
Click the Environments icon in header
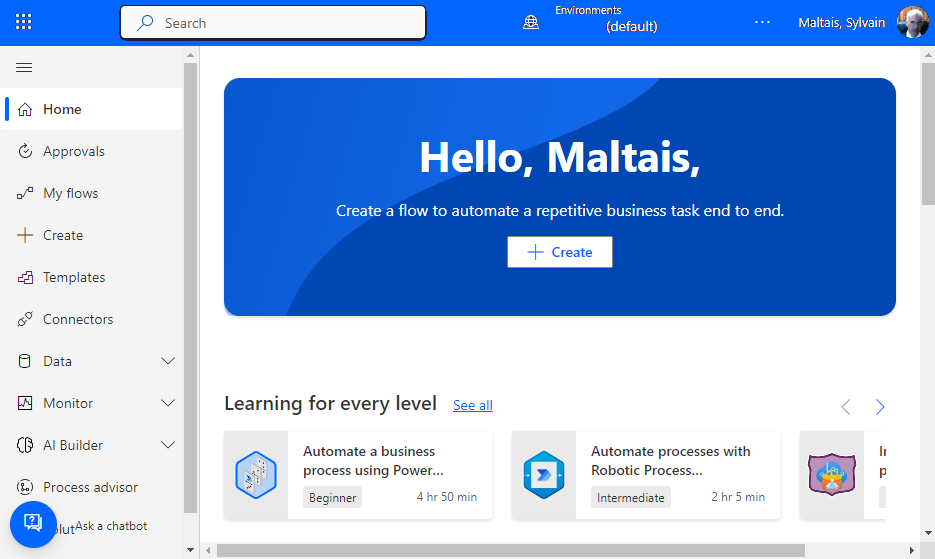click(x=531, y=23)
